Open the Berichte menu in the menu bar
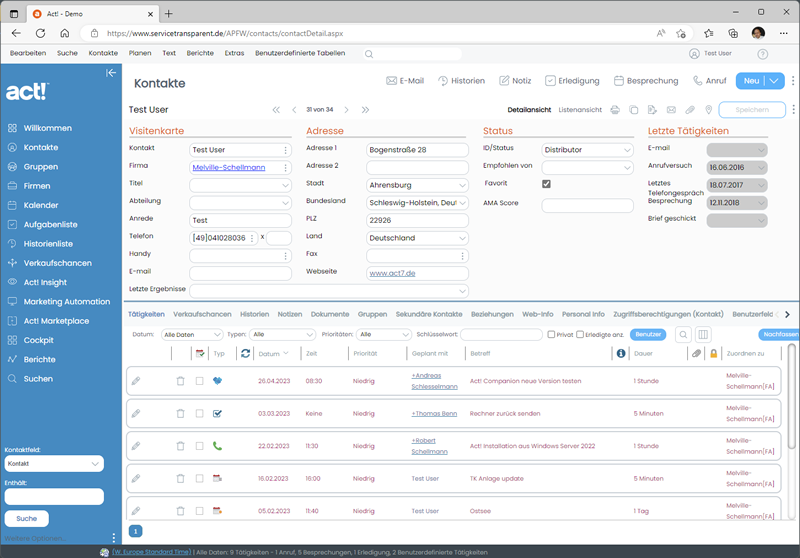The width and height of the screenshot is (800, 558). tap(199, 52)
